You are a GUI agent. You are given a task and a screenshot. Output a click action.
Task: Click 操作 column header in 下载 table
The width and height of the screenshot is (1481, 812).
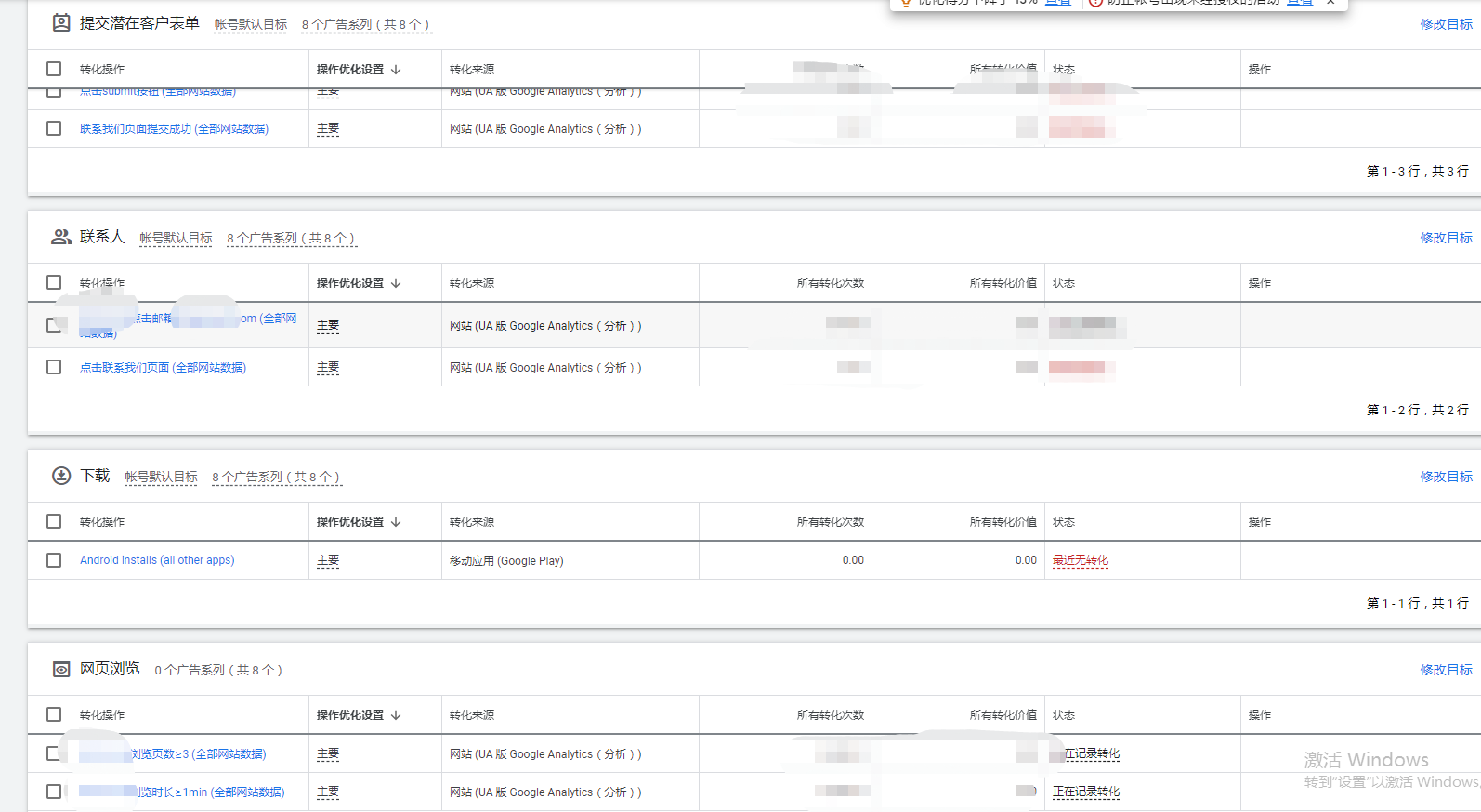point(1260,522)
